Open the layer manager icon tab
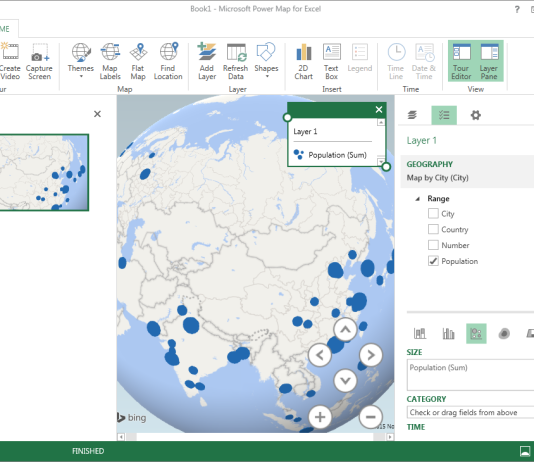Image resolution: width=534 pixels, height=462 pixels. [x=412, y=115]
